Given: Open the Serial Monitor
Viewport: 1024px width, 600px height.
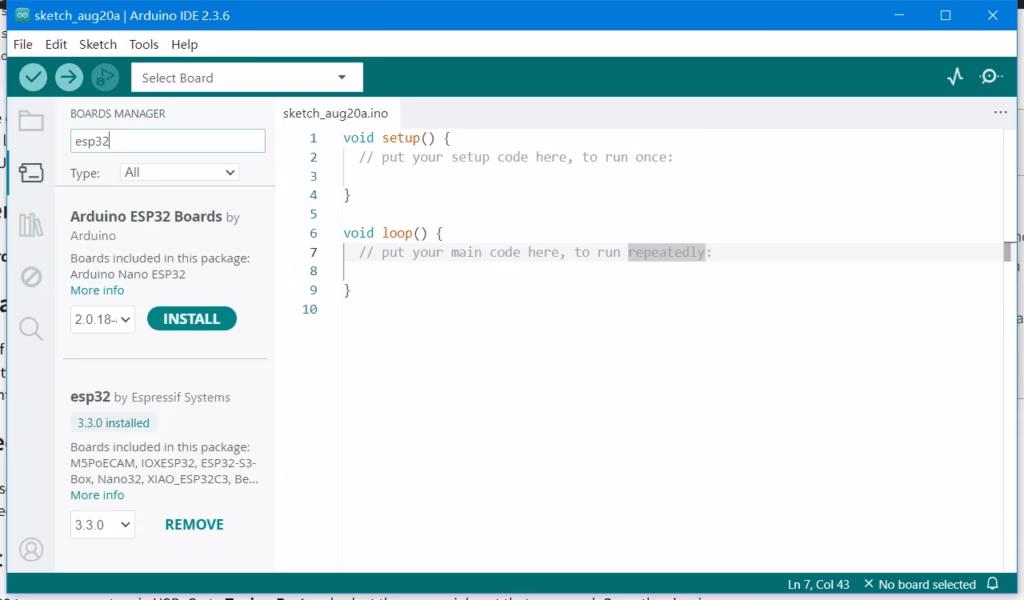Looking at the screenshot, I should [x=991, y=77].
